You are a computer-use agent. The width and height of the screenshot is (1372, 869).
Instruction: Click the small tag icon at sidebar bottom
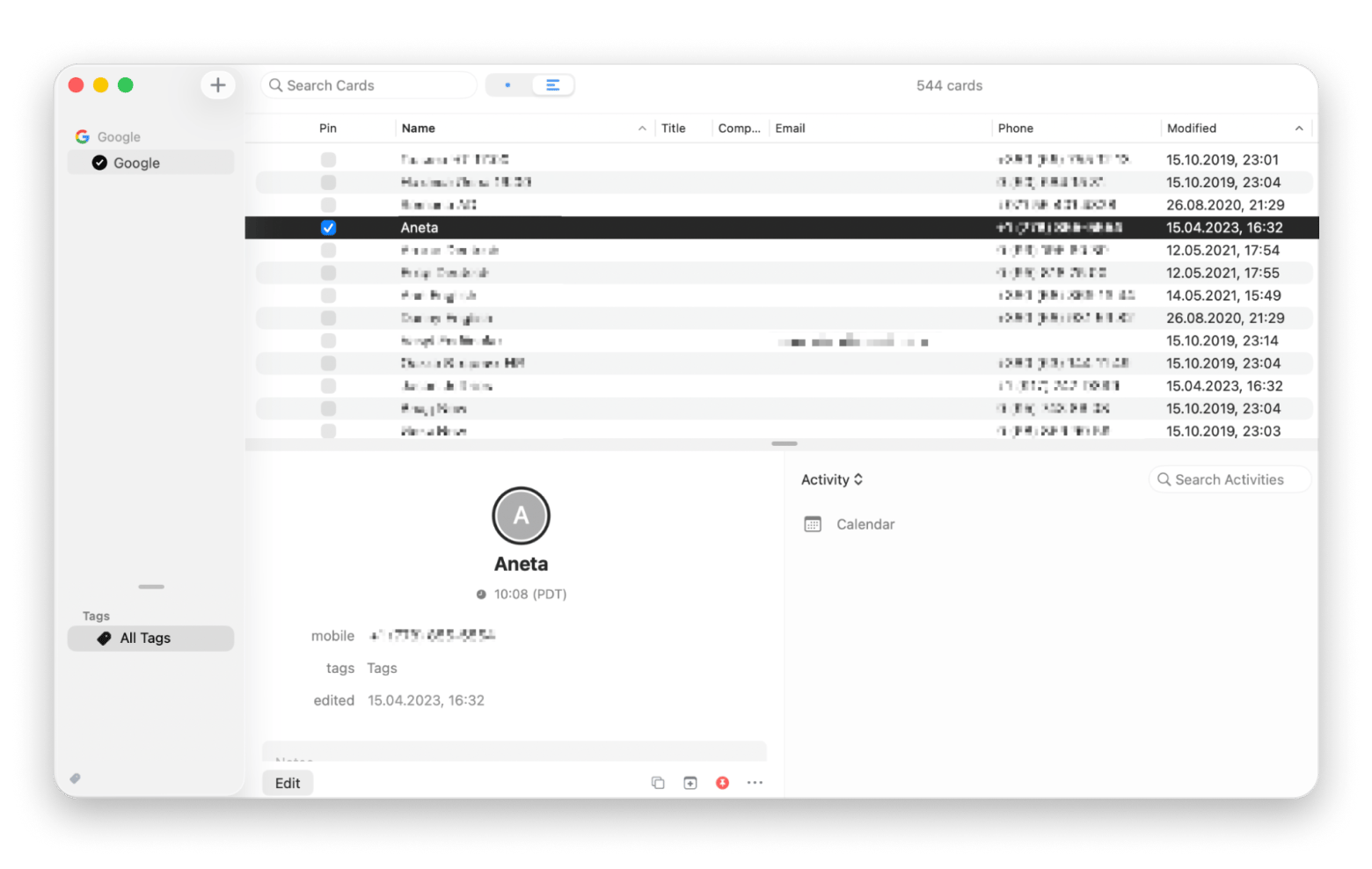76,778
